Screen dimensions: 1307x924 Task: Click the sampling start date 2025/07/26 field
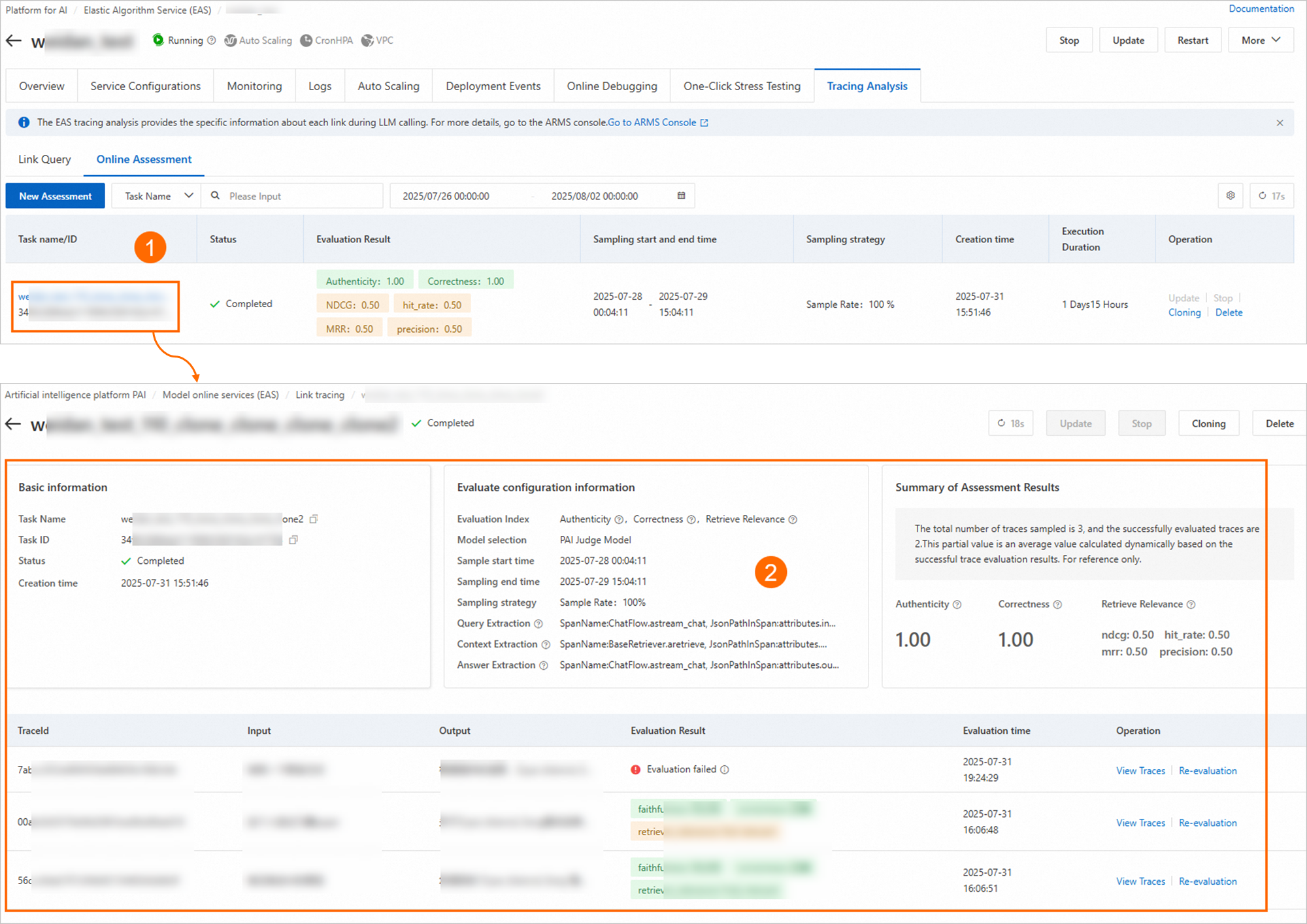pyautogui.click(x=446, y=196)
